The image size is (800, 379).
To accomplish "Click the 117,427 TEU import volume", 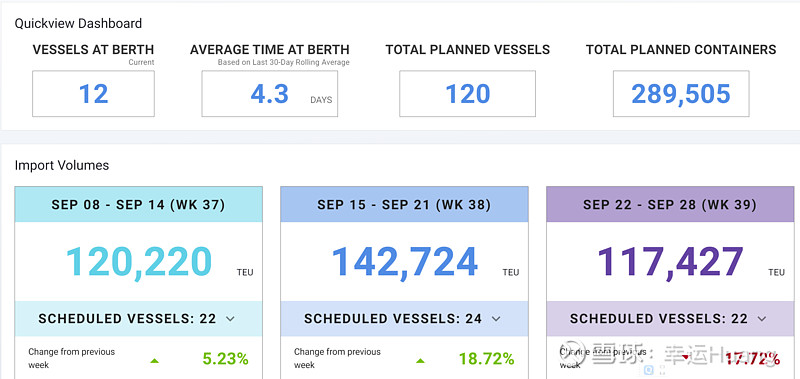I will coord(670,262).
